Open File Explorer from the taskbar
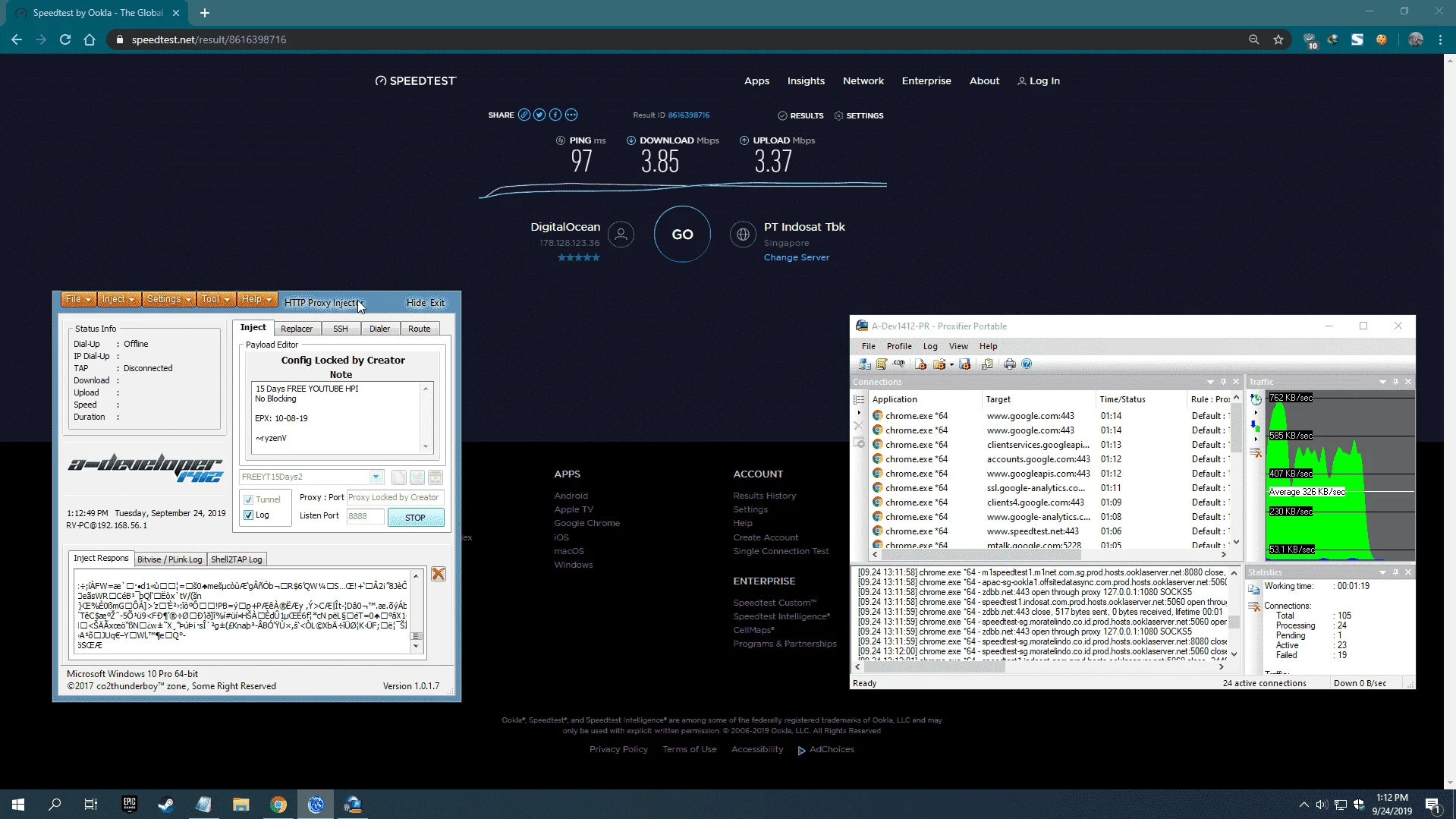Image resolution: width=1456 pixels, height=819 pixels. point(241,805)
